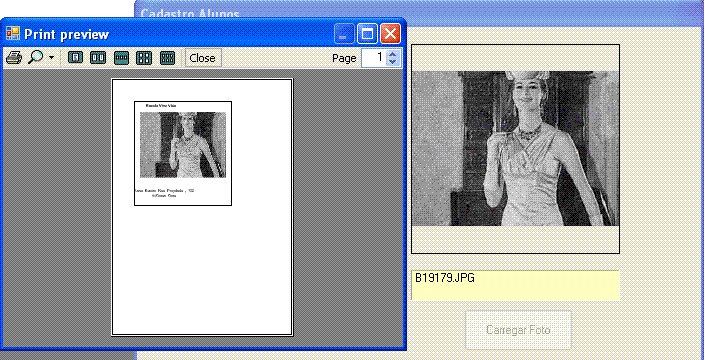Click the Carregar Foto button

(x=518, y=330)
